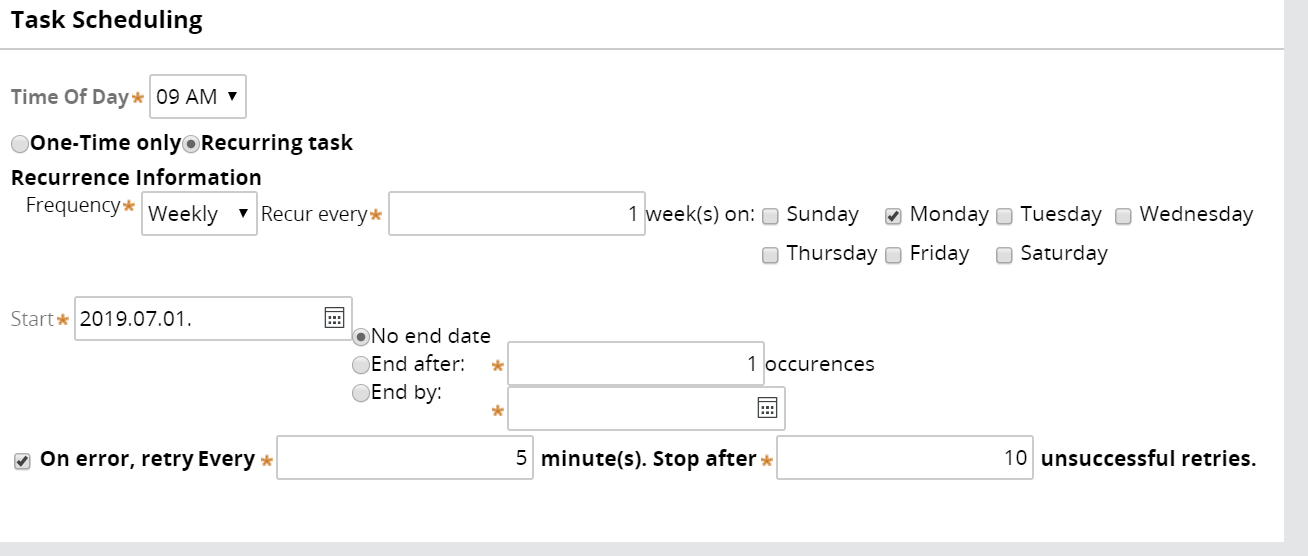Choose the No end date option
This screenshot has width=1308, height=556.
(x=361, y=337)
